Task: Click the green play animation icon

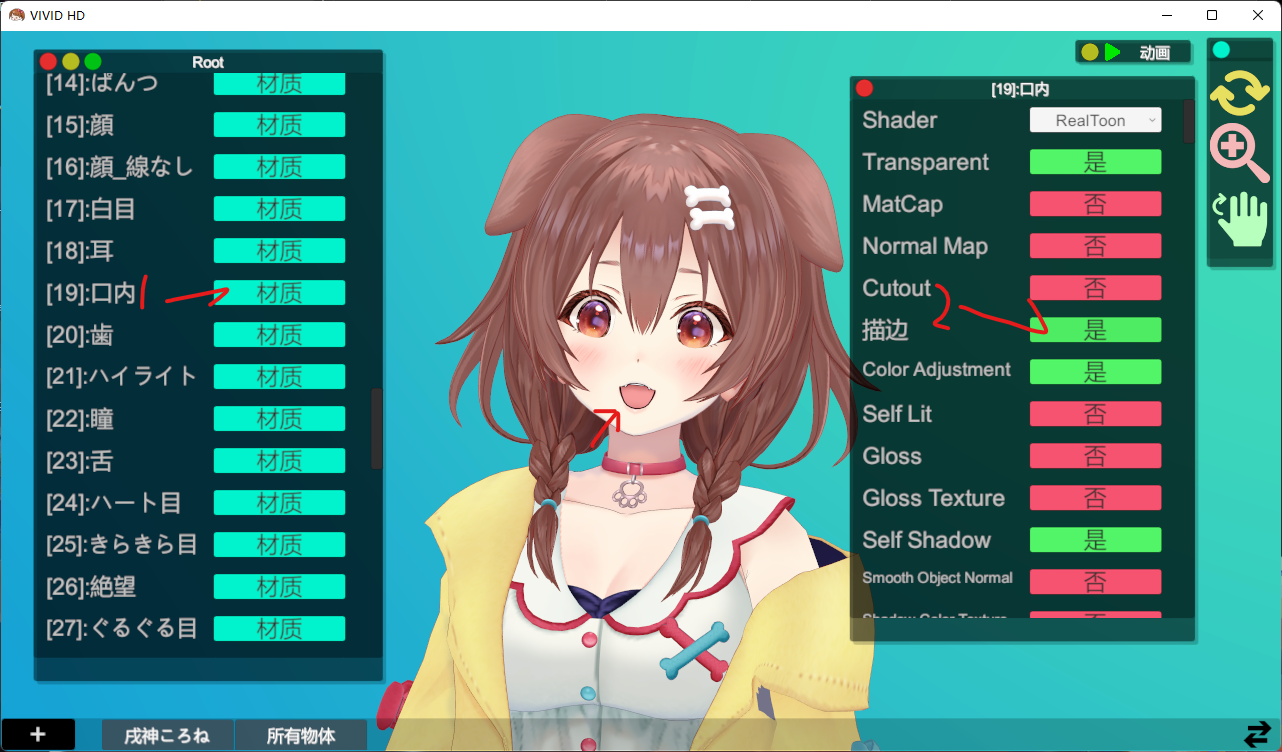Action: pos(1113,52)
